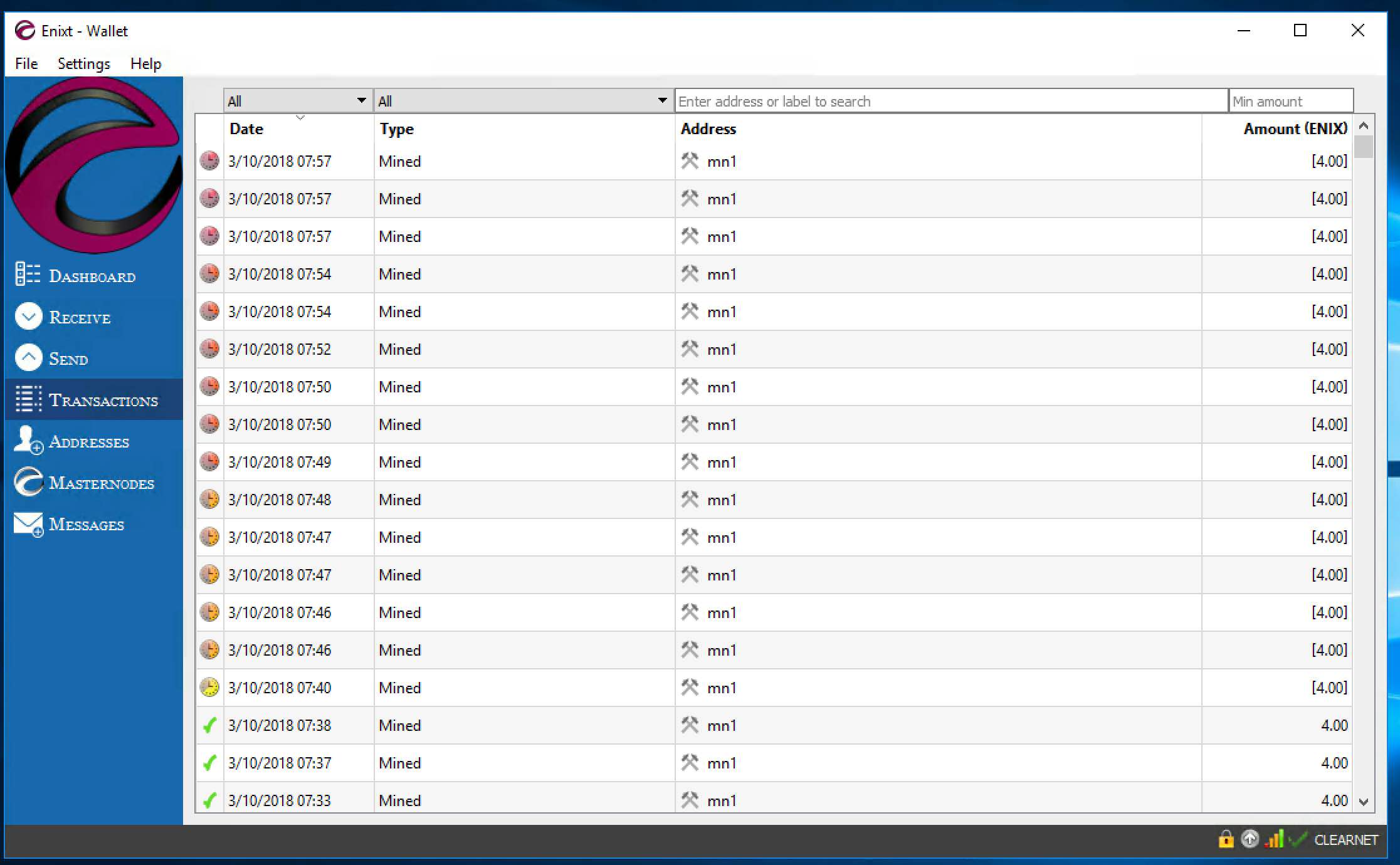Click the sync checkmark status icon
Viewport: 1400px width, 865px height.
click(1298, 839)
